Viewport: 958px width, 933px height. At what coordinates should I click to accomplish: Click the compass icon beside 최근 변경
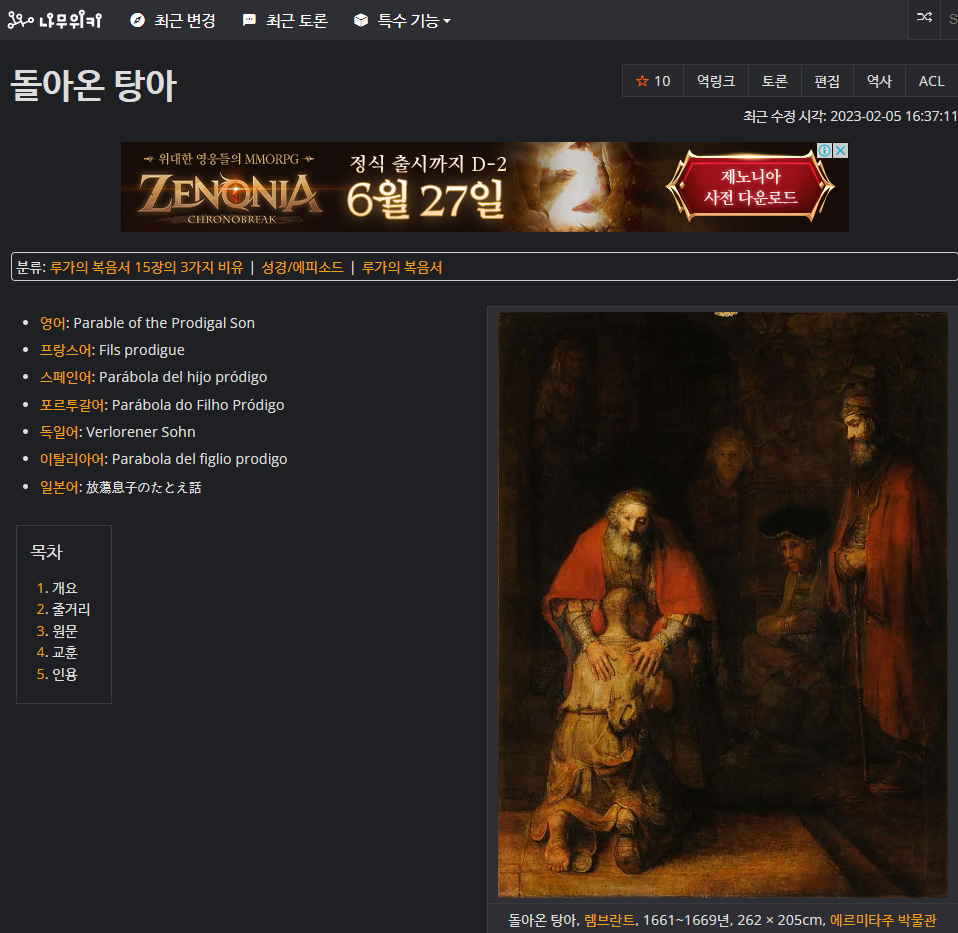click(x=137, y=20)
